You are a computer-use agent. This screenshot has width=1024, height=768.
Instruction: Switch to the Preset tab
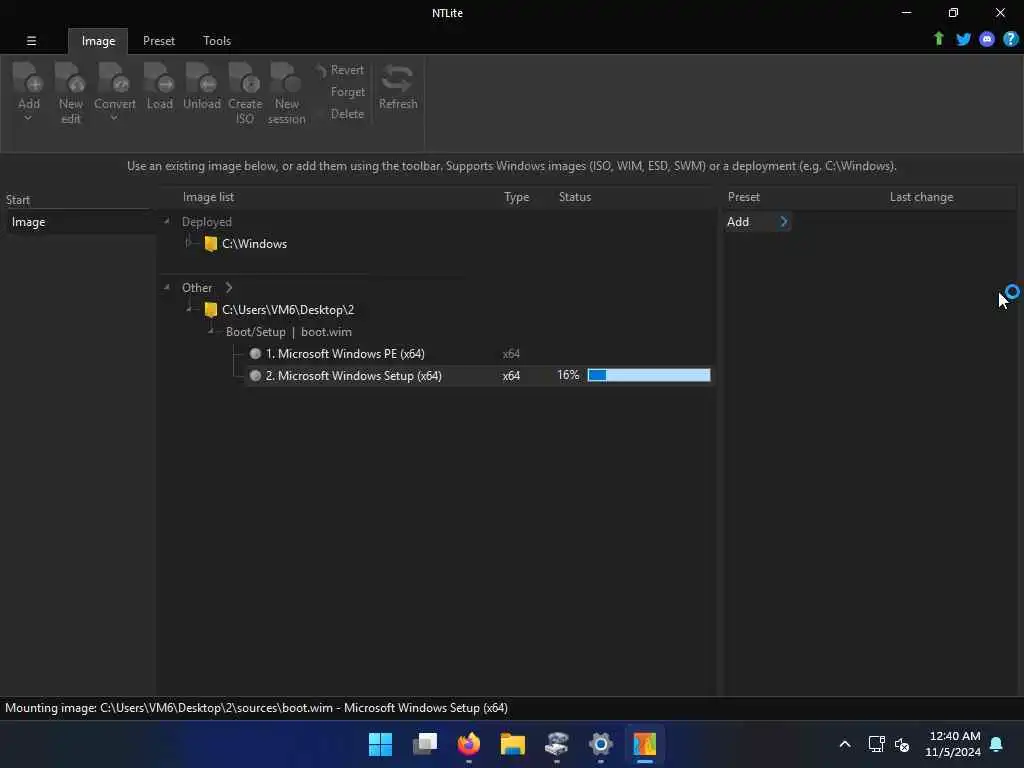159,40
